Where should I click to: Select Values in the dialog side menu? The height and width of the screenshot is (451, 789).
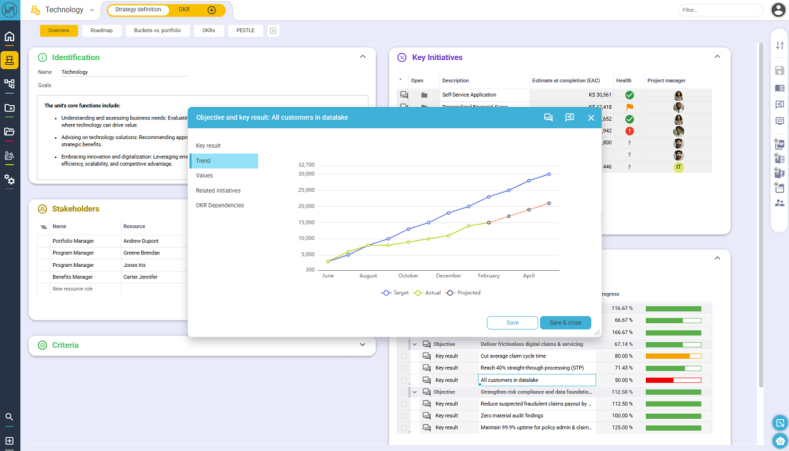[204, 175]
